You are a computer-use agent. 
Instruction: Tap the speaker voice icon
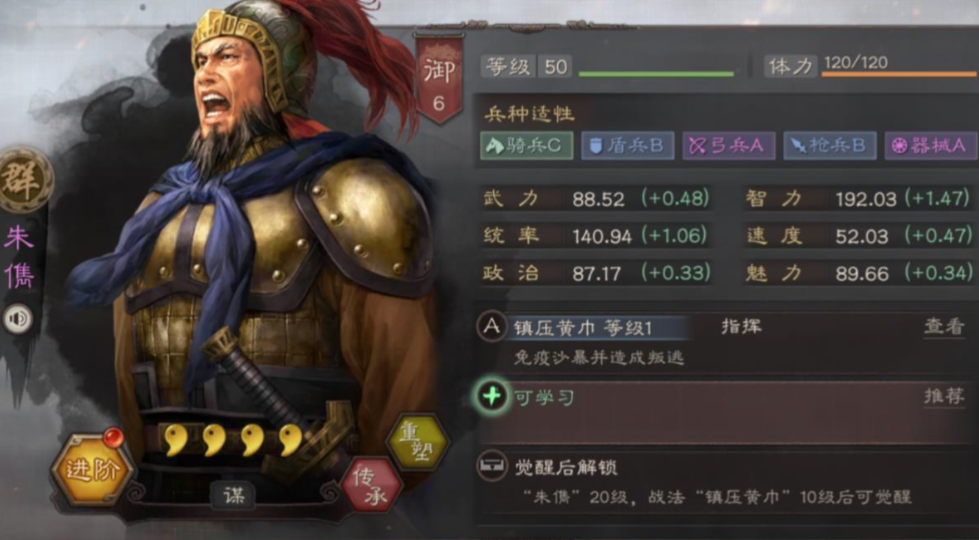[x=18, y=320]
